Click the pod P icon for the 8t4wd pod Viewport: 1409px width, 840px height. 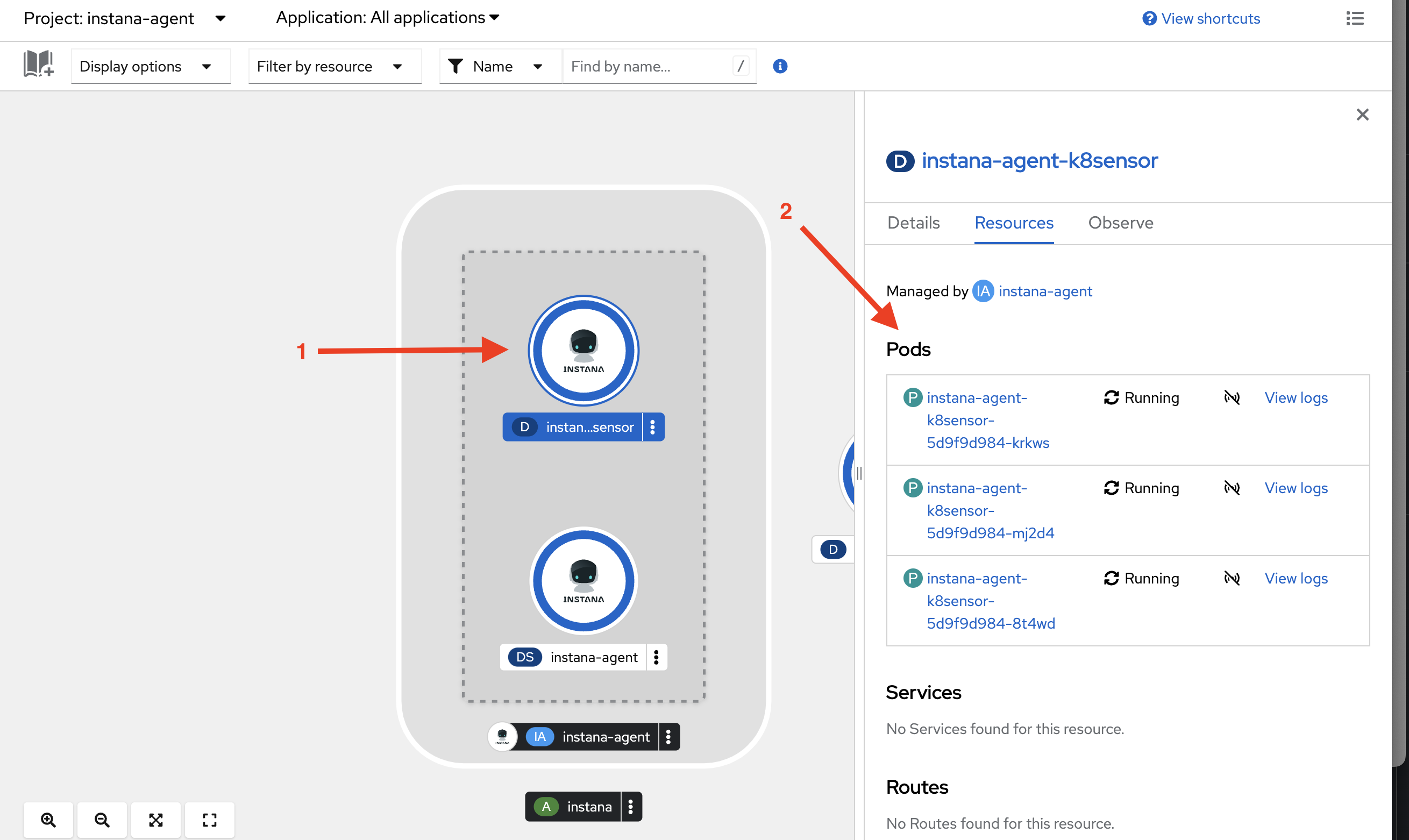click(913, 579)
